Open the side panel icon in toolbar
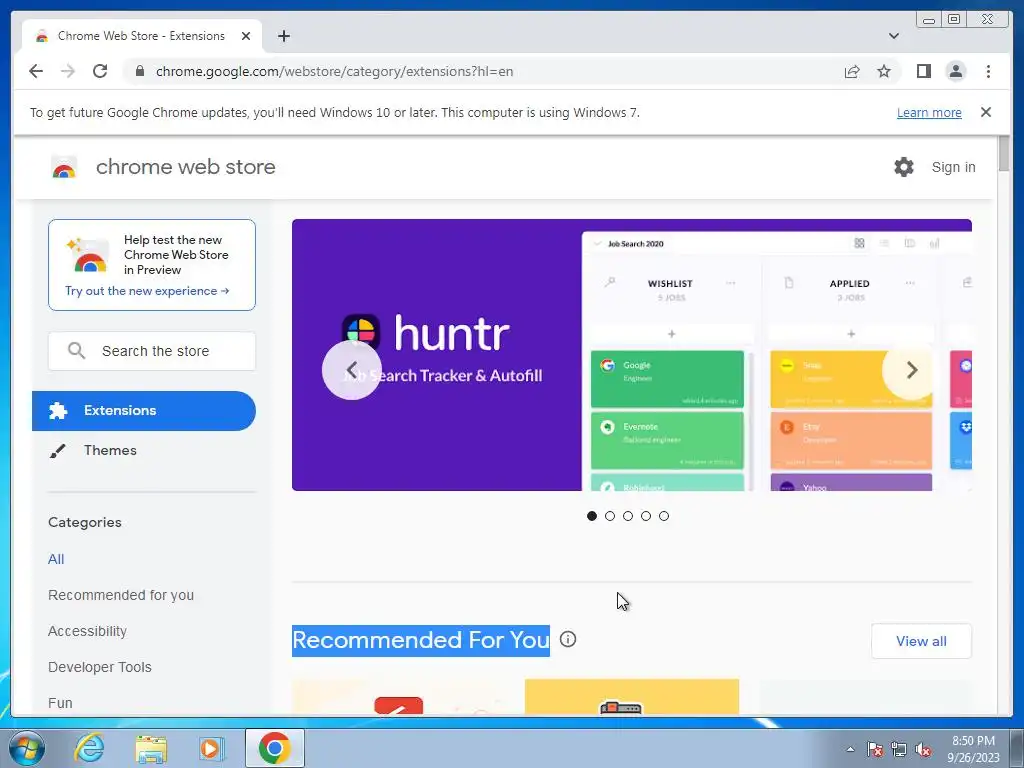Screen dimensions: 1024x768 pyautogui.click(x=923, y=71)
